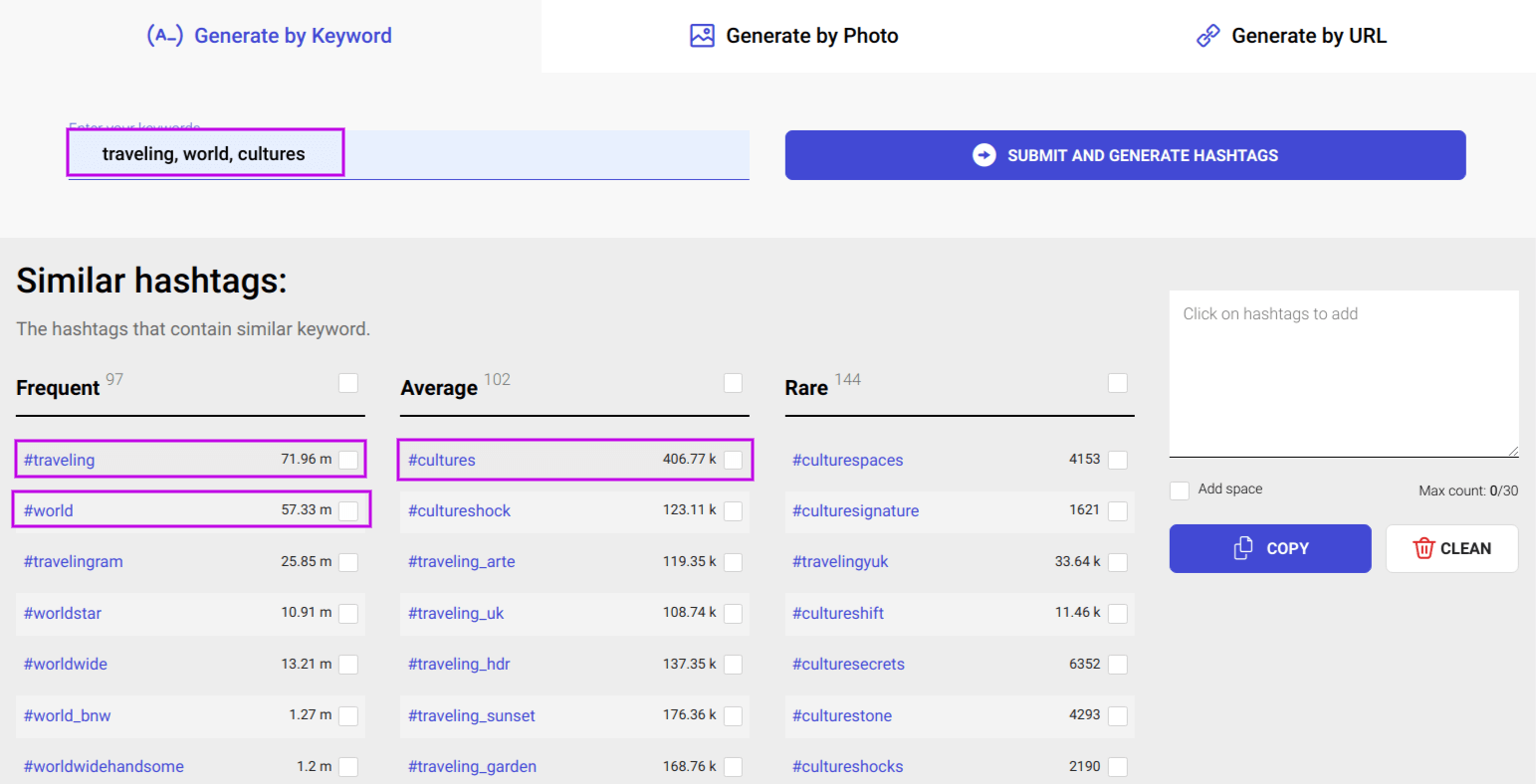Click the hashtag collection text area
Screen dimensions: 1536x784
[x=1343, y=373]
